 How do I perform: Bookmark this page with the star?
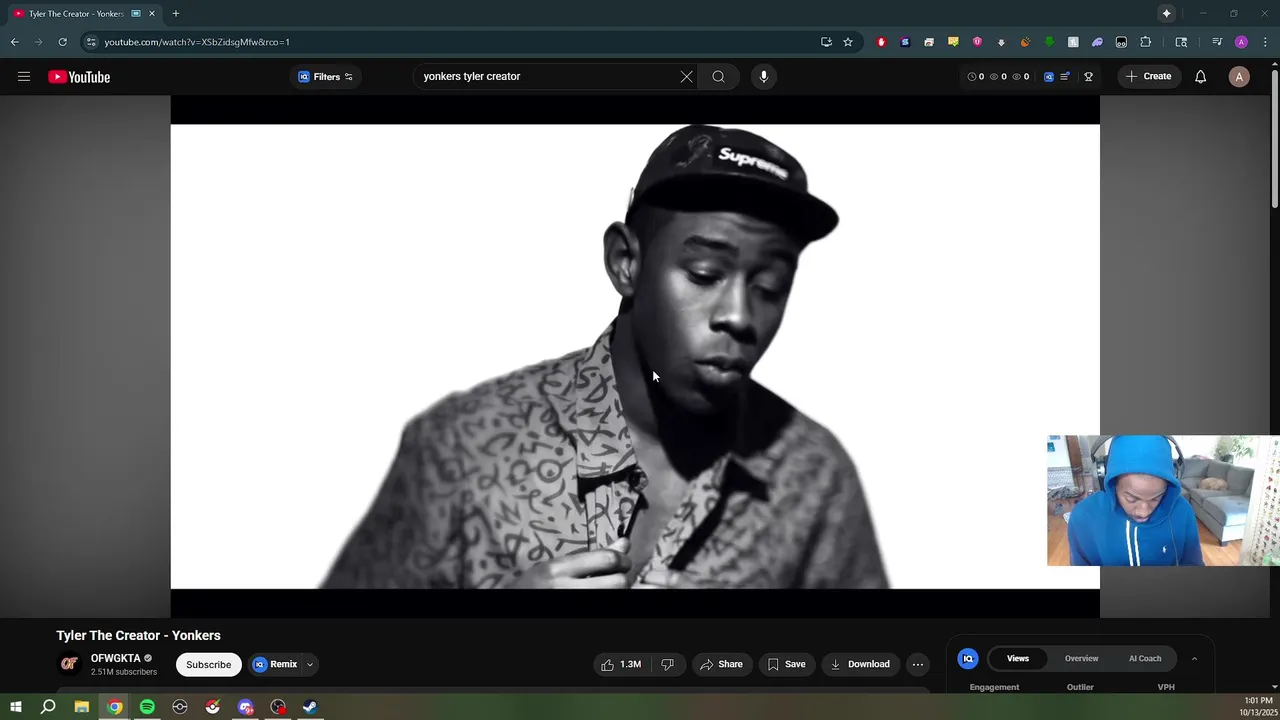[848, 42]
